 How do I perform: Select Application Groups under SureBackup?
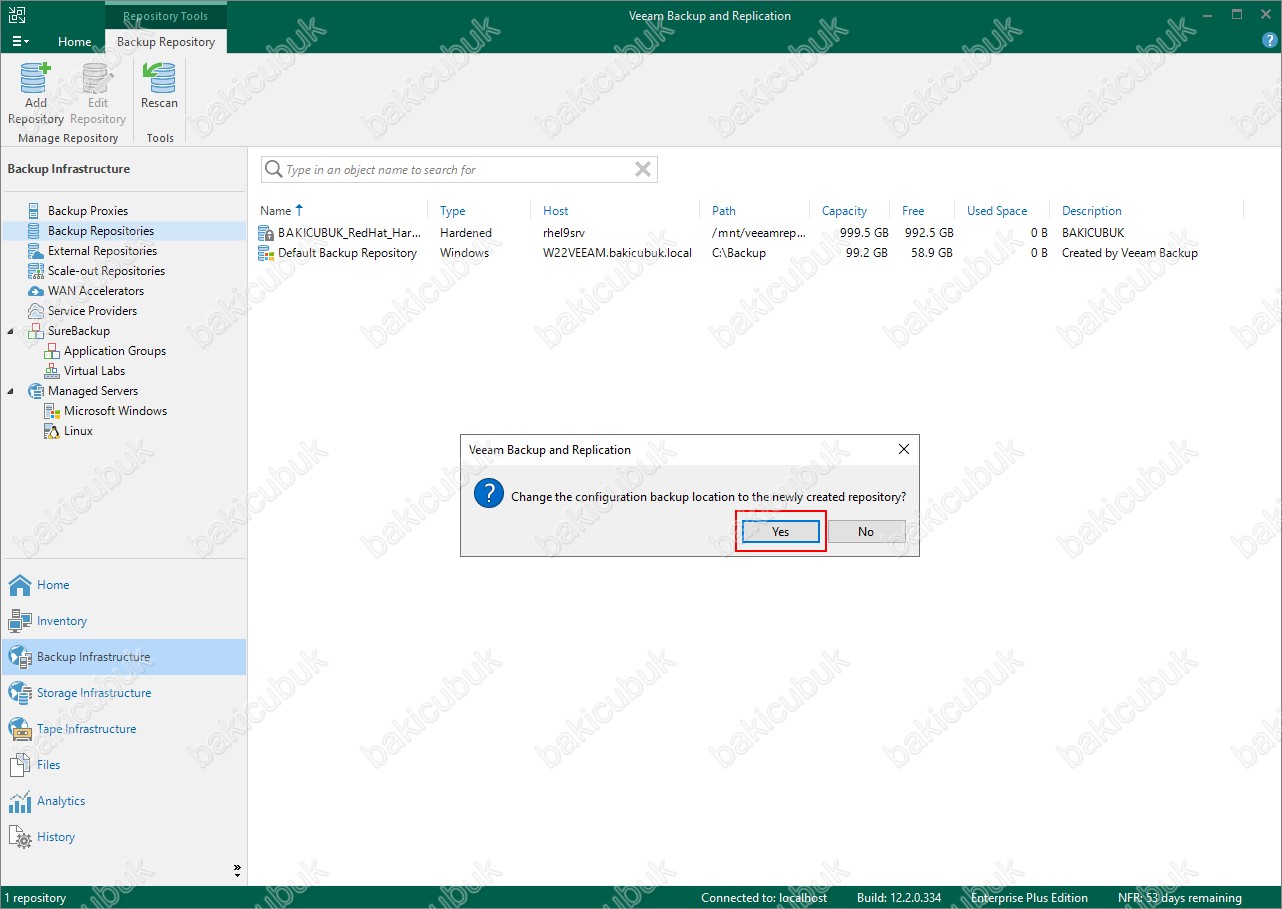[114, 351]
